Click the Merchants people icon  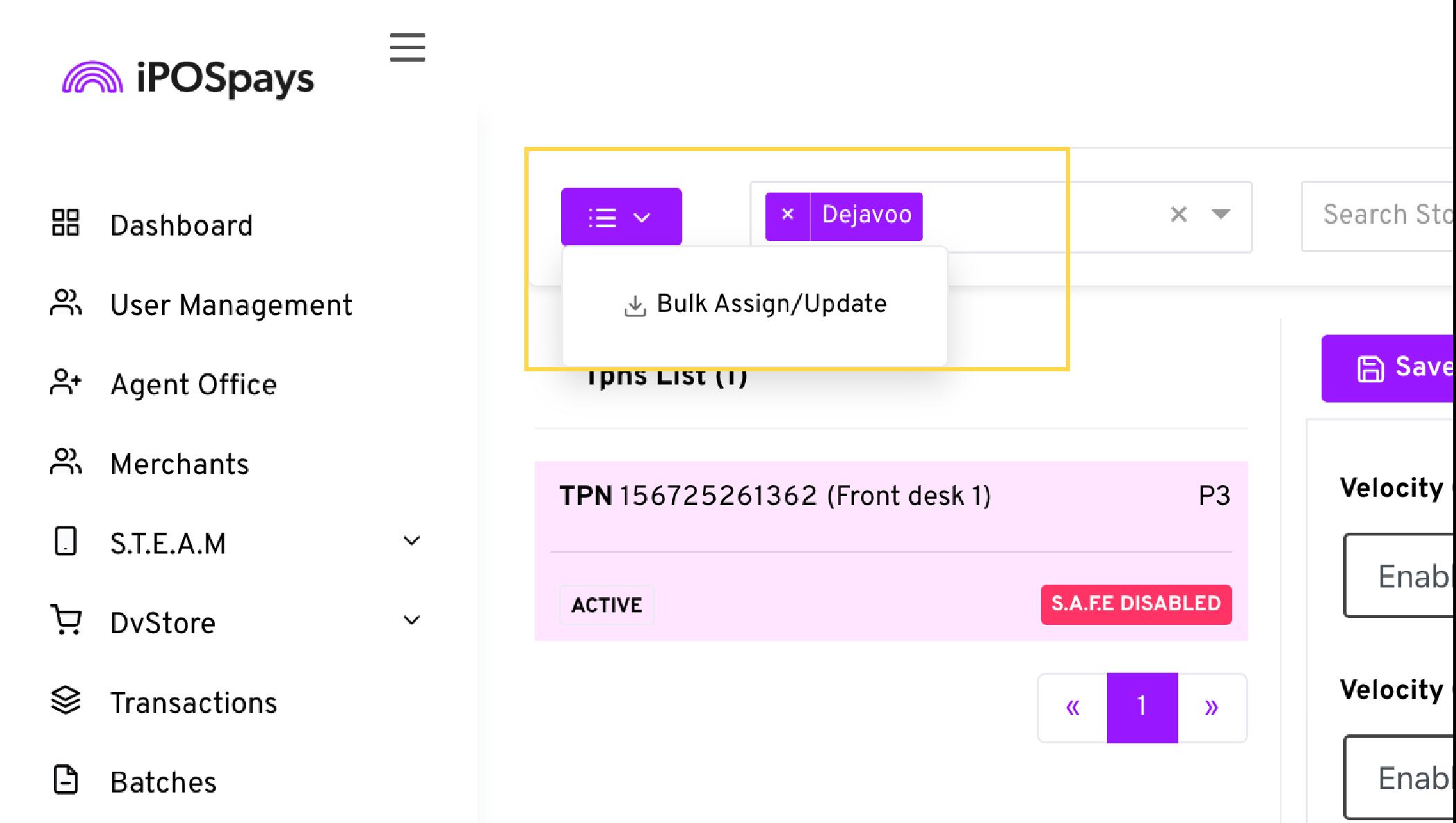pos(66,462)
